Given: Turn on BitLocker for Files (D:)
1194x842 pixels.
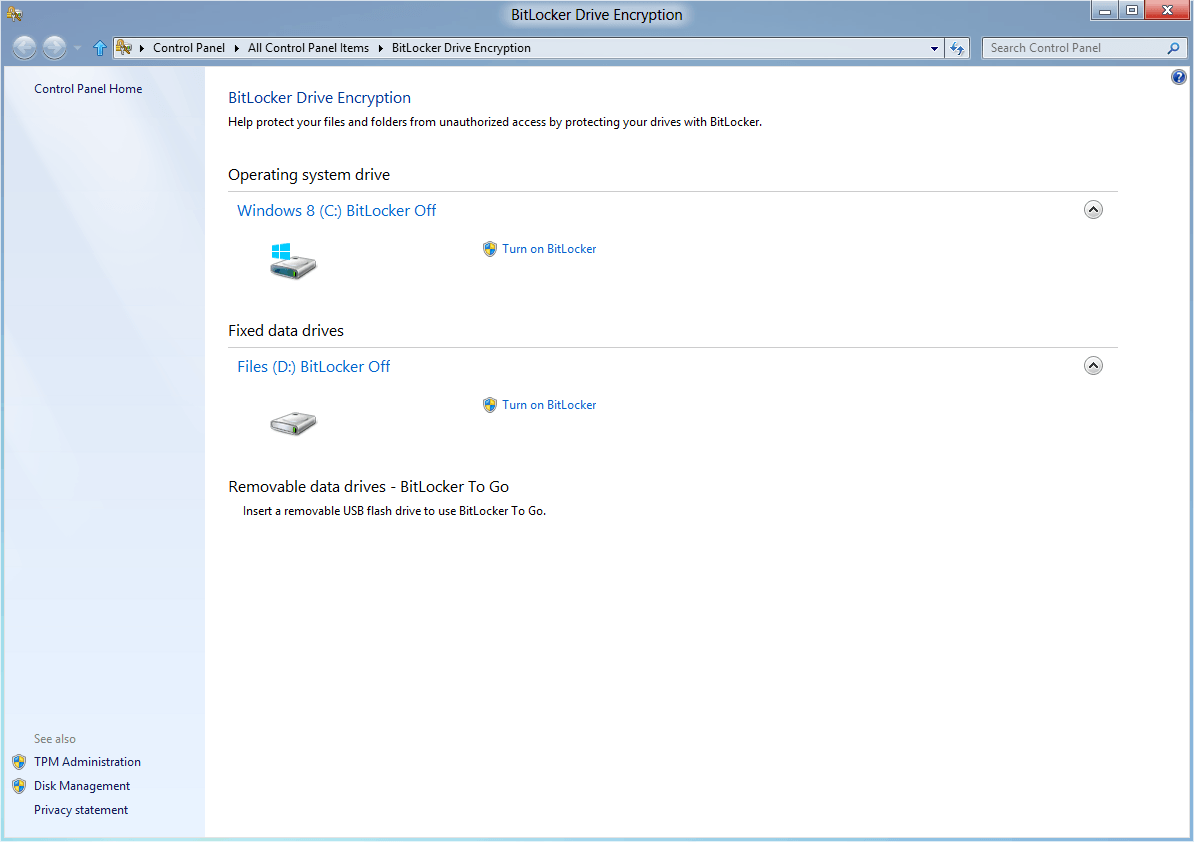Looking at the screenshot, I should (x=549, y=405).
